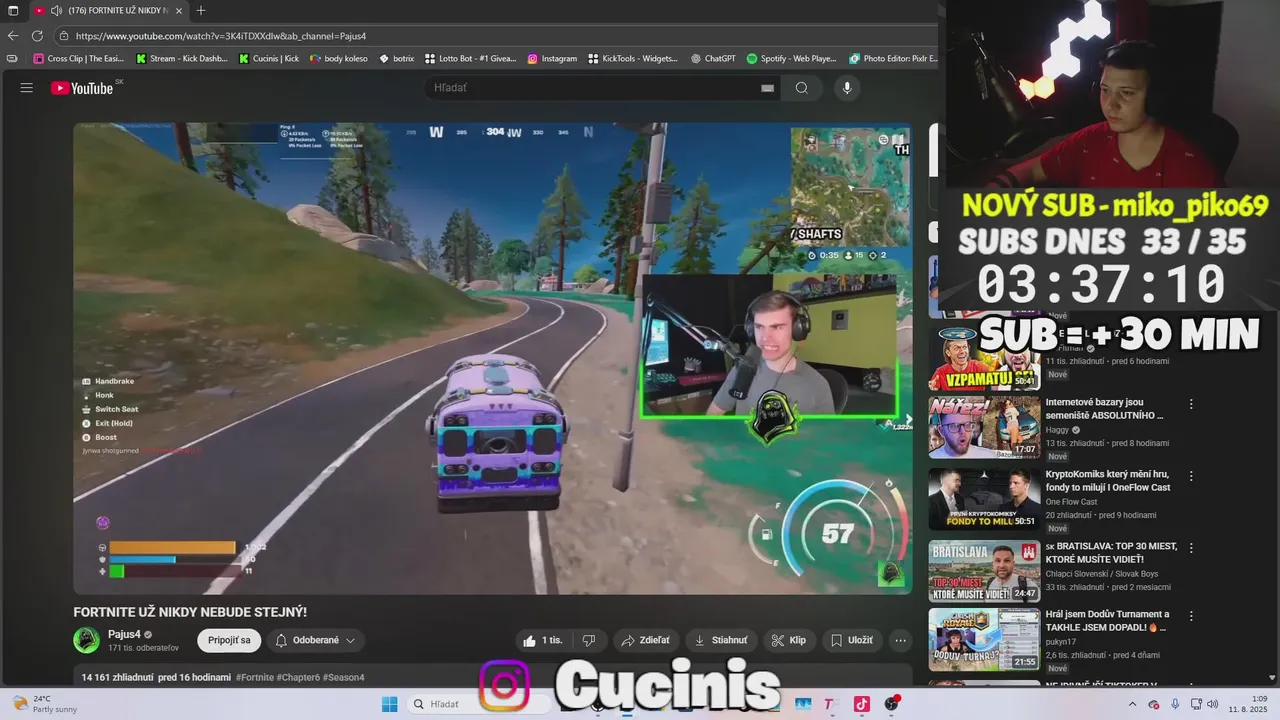Screen dimensions: 1280x720
Task: Create a clip with Klip
Action: click(x=789, y=640)
